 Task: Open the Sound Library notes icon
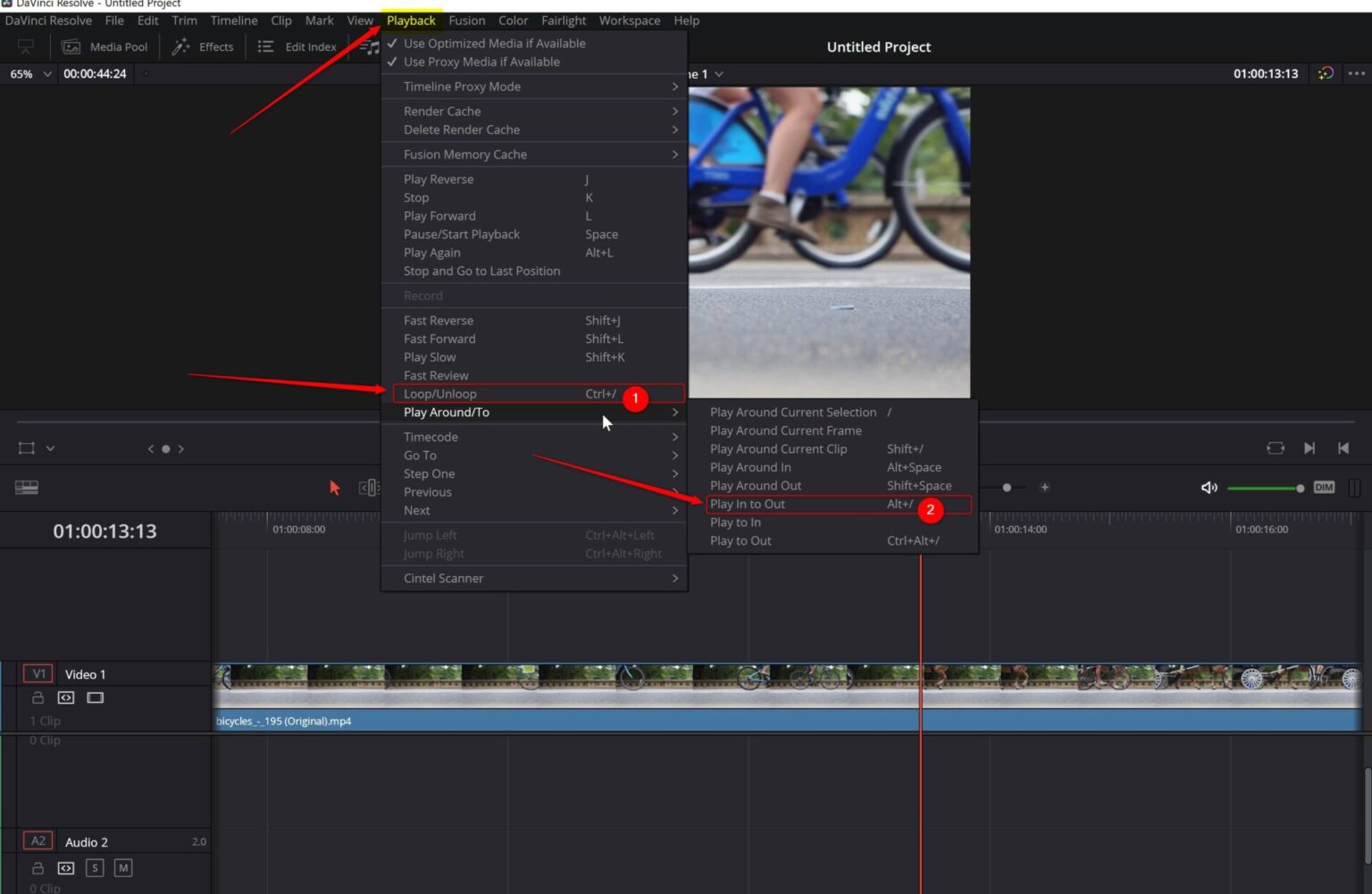click(x=372, y=46)
